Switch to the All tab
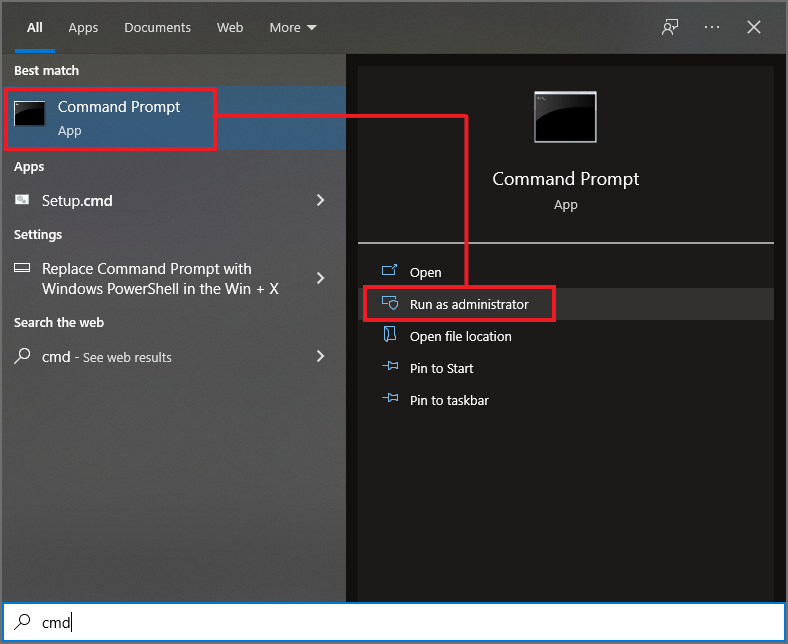Viewport: 788px width, 644px height. tap(35, 28)
